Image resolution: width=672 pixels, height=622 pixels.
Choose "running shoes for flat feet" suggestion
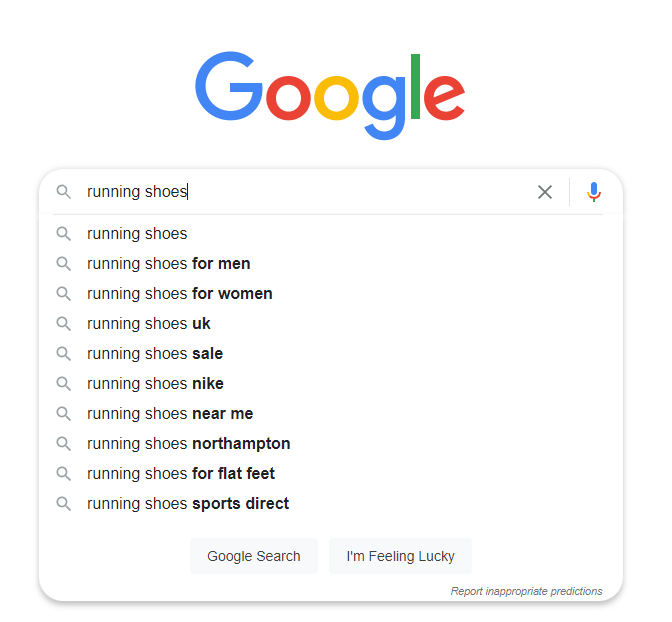[x=181, y=474]
